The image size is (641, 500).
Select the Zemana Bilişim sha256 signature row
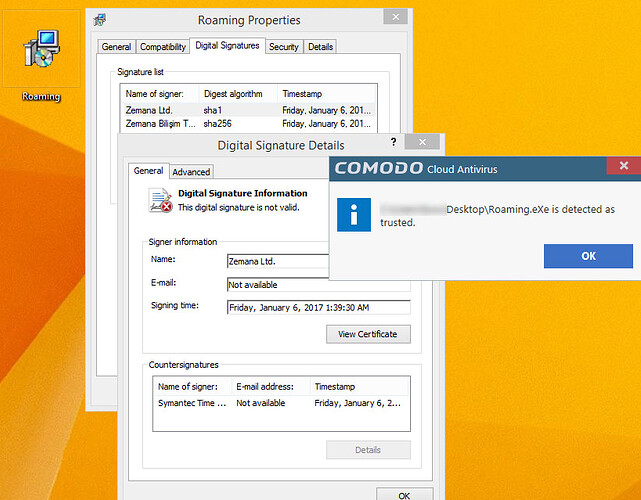(249, 123)
